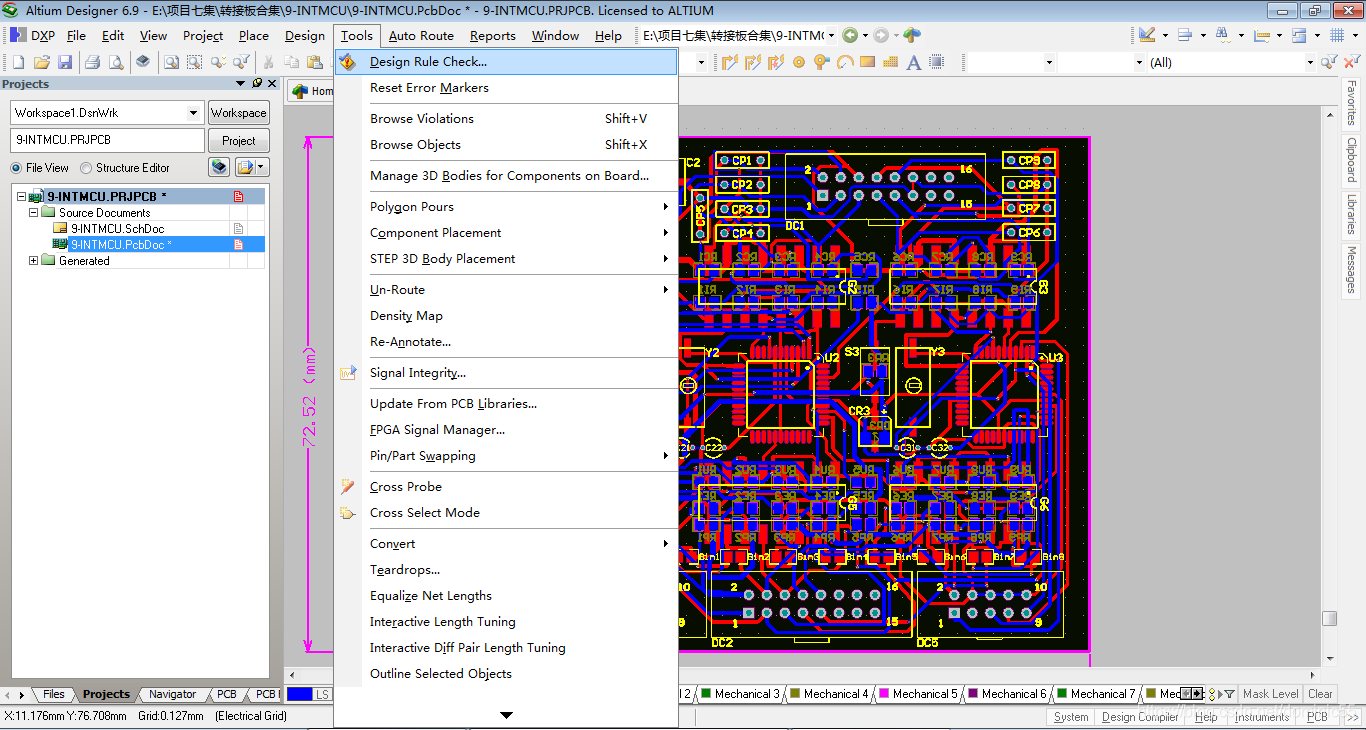Open the Auto Route menu
This screenshot has width=1366, height=730.
(x=421, y=35)
